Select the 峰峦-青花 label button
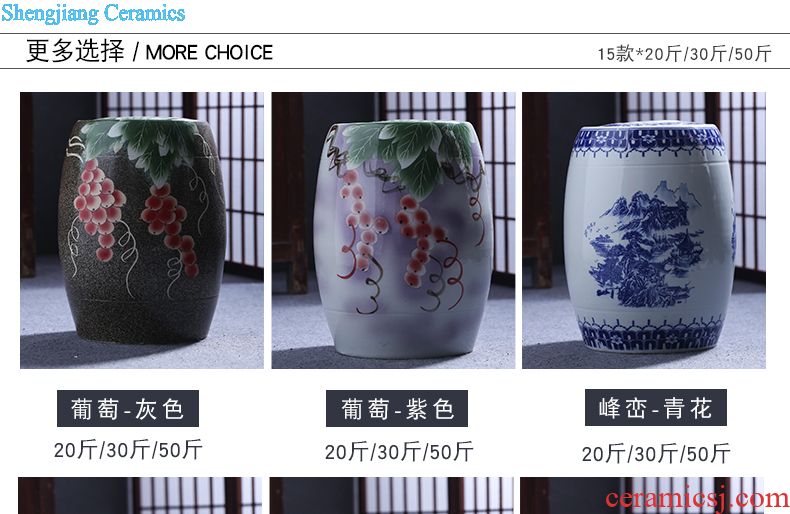This screenshot has height=514, width=790. point(655,408)
